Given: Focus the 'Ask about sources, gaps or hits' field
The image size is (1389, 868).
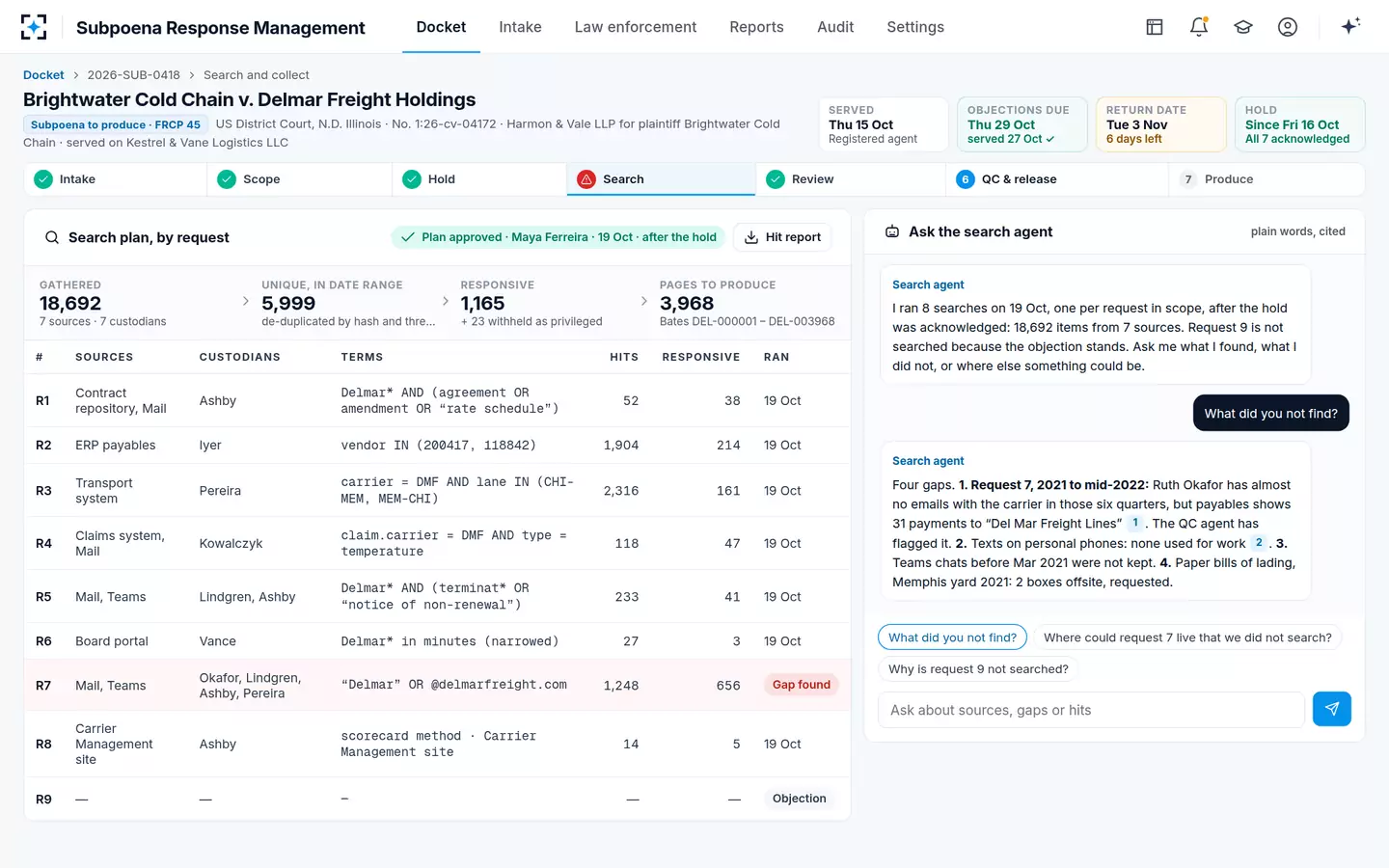Looking at the screenshot, I should pyautogui.click(x=1091, y=710).
